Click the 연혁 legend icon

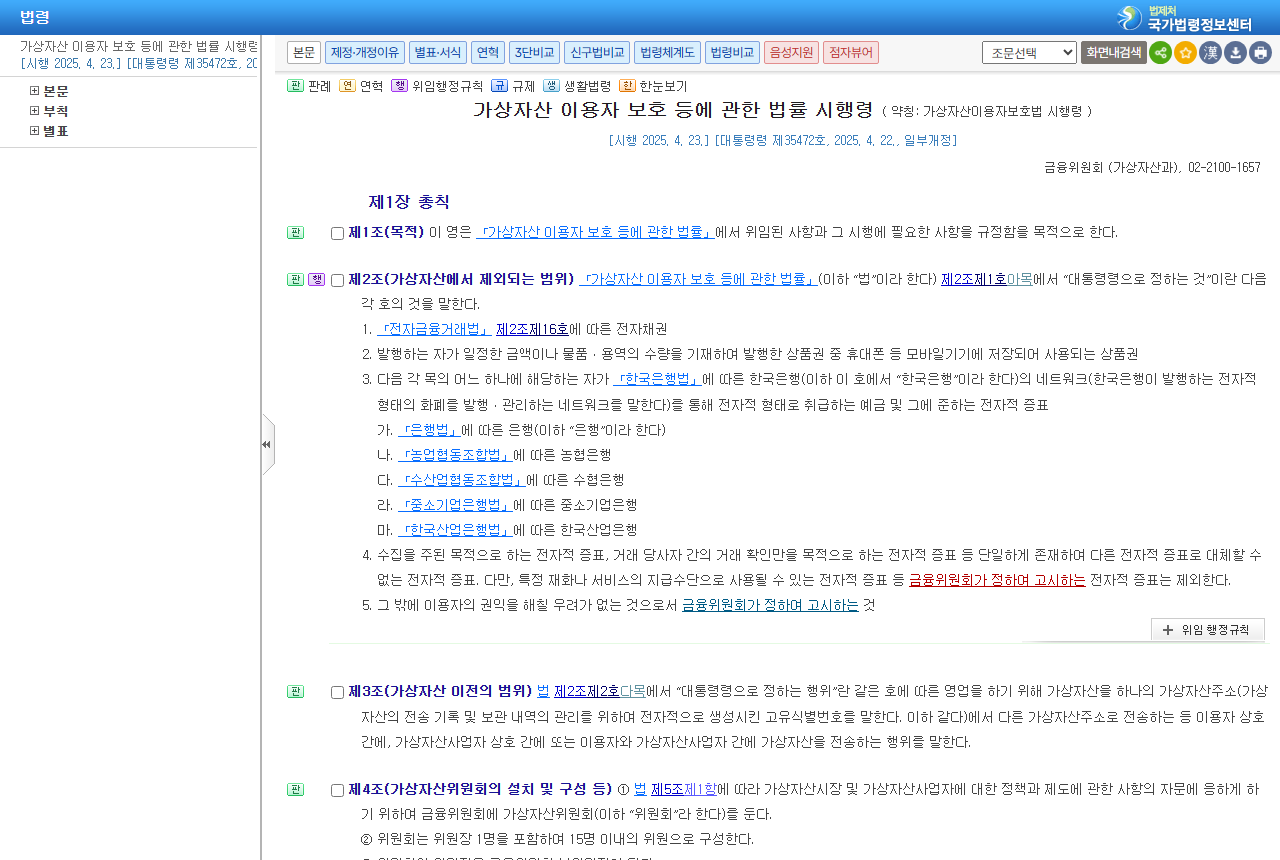click(347, 86)
